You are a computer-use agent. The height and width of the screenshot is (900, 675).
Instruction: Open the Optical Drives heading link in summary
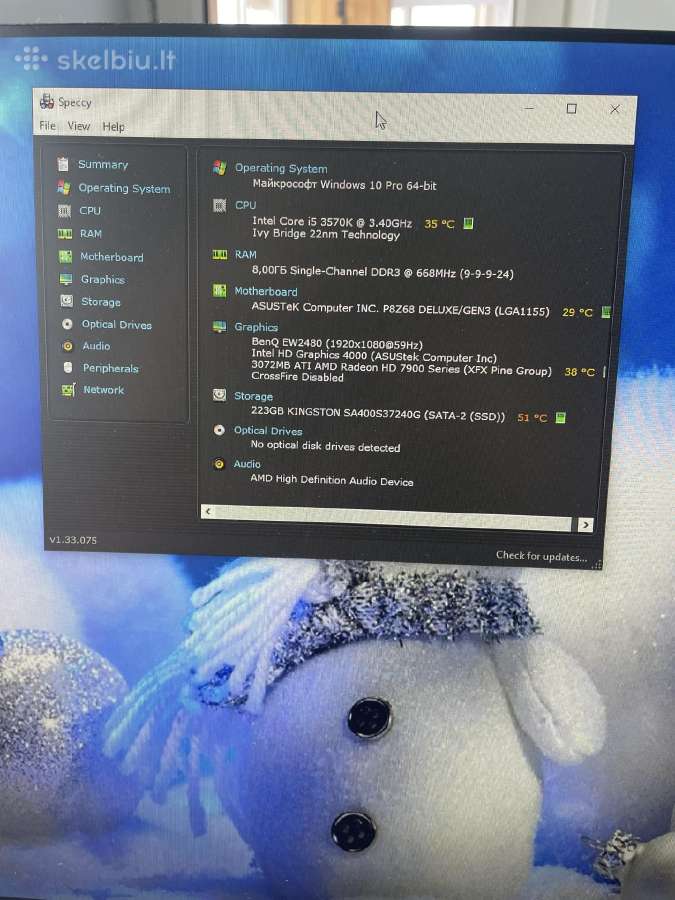point(268,430)
